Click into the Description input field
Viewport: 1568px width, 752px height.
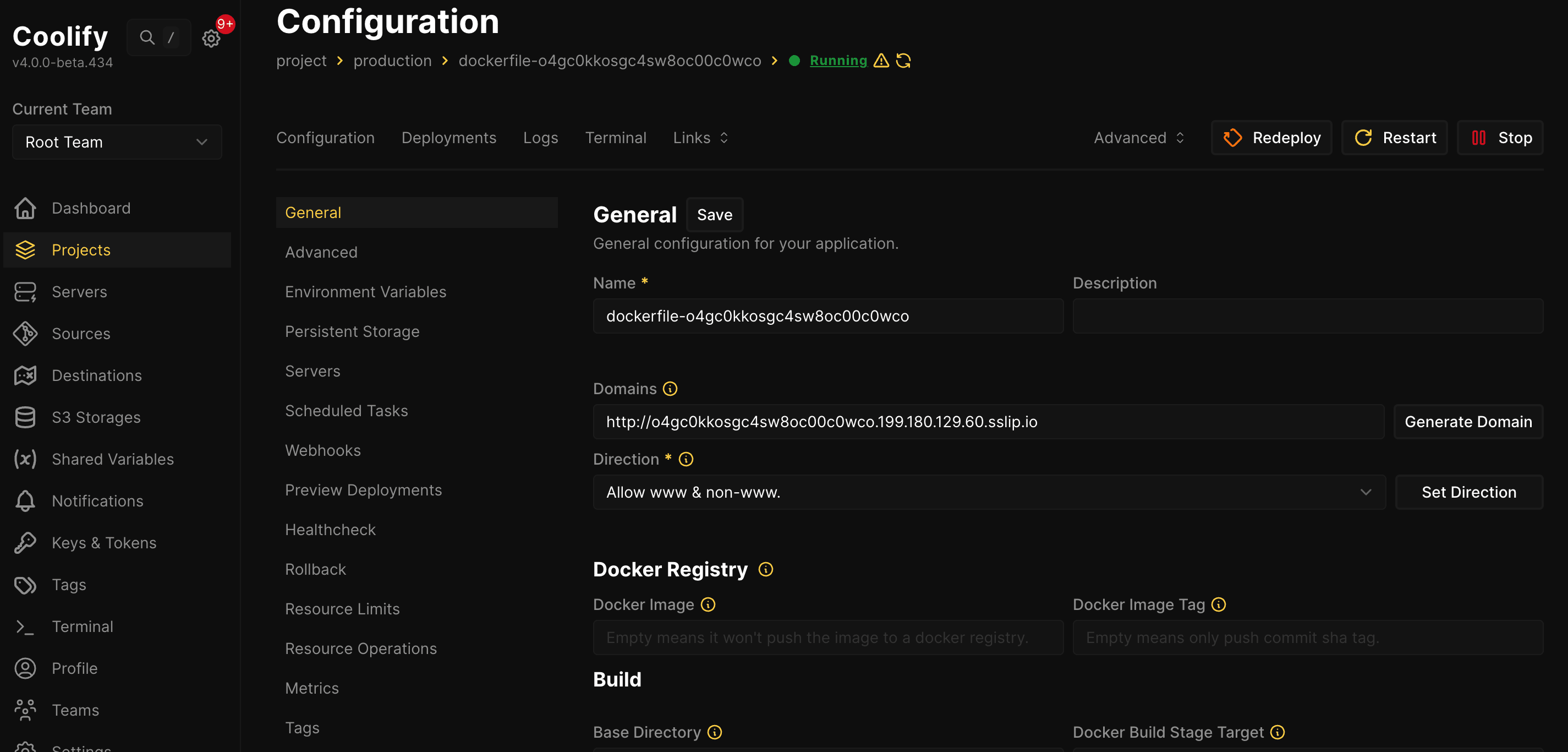click(x=1307, y=316)
